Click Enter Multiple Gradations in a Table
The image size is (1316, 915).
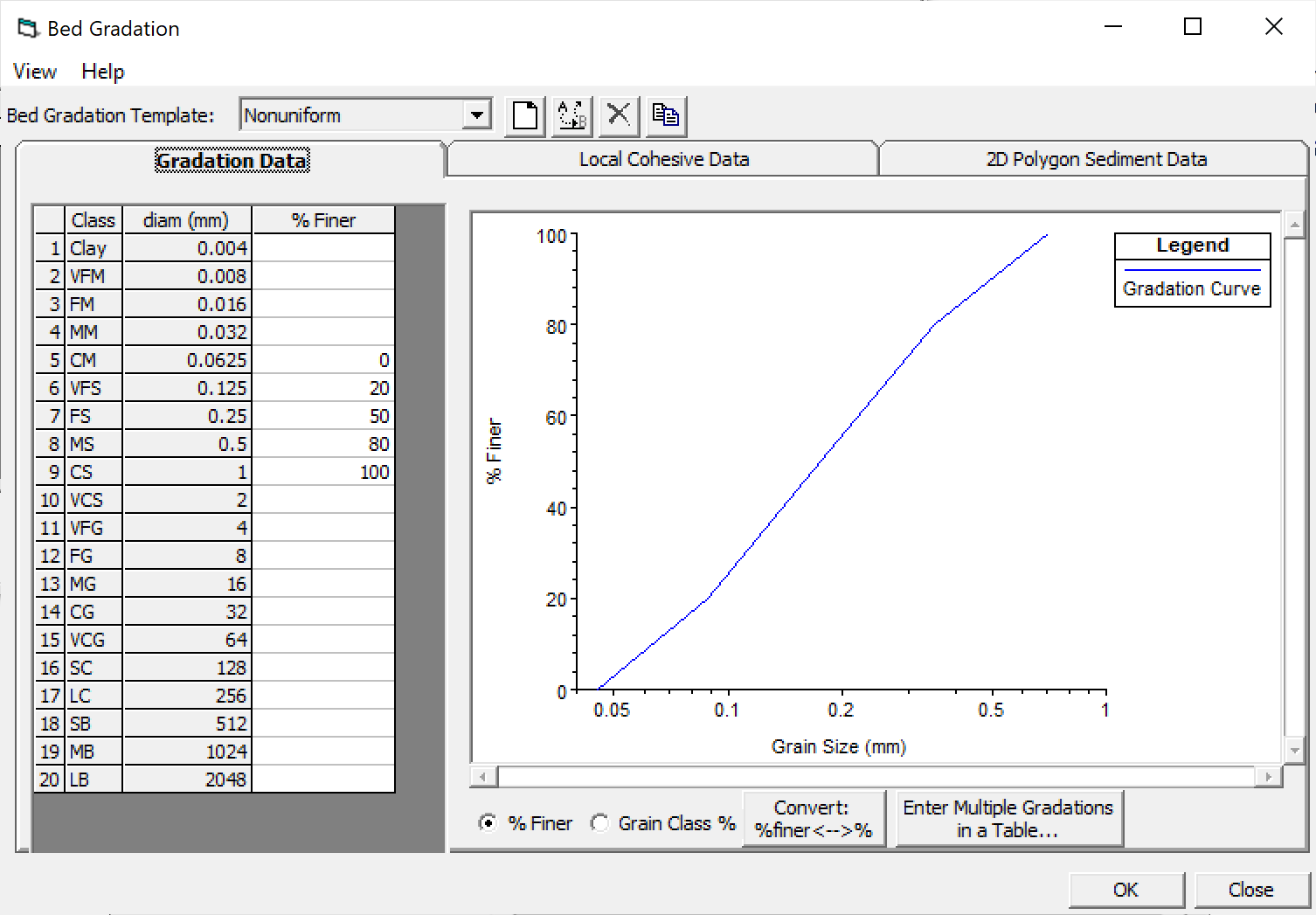[1008, 819]
